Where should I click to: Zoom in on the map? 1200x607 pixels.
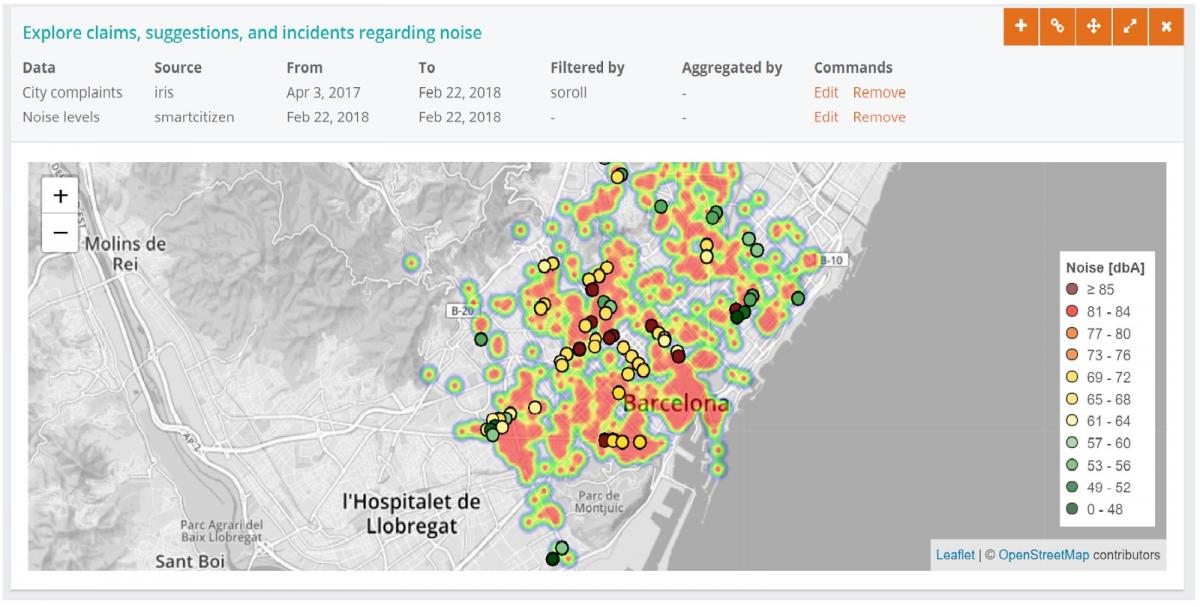pos(60,196)
